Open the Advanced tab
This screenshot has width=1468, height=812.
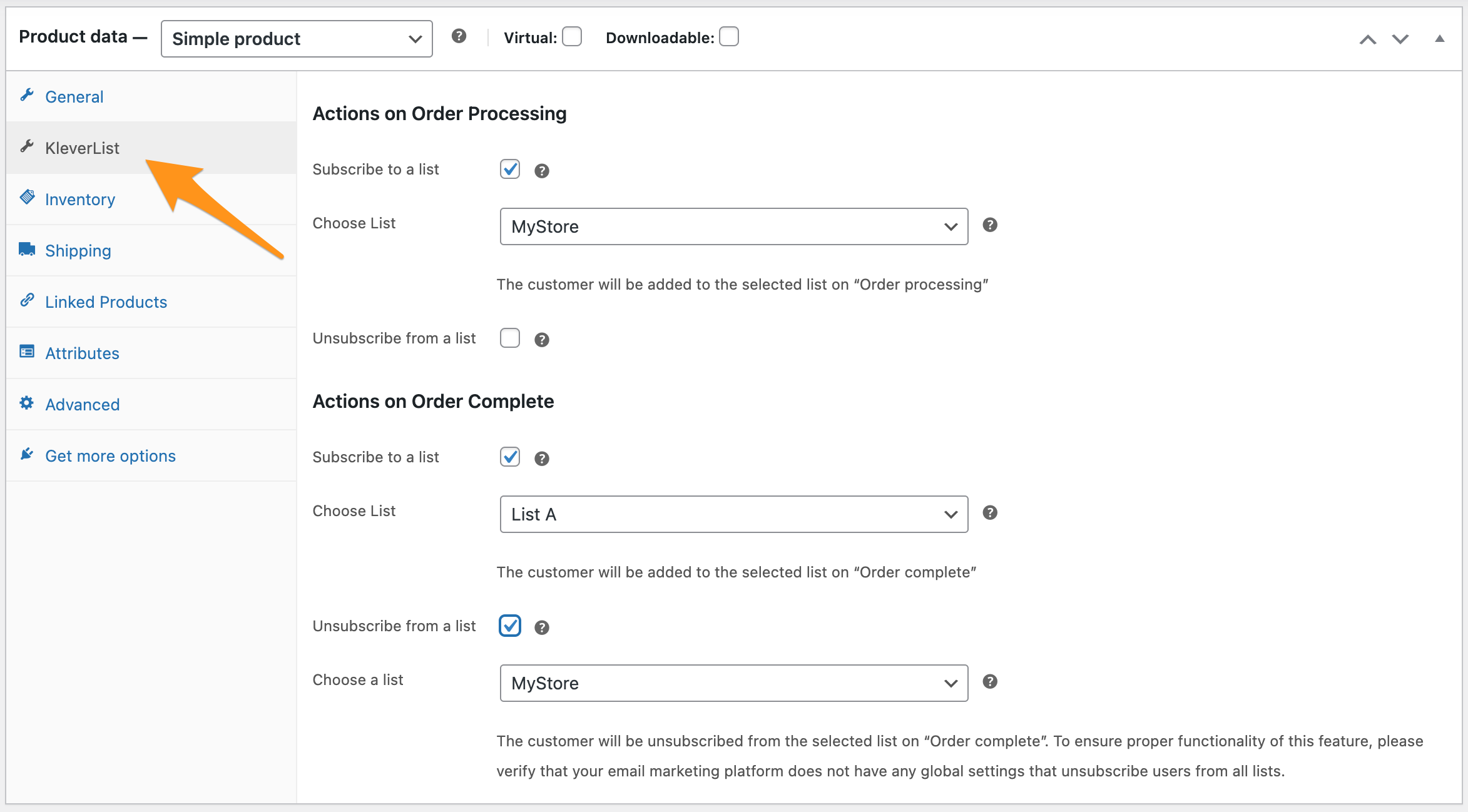tap(151, 404)
